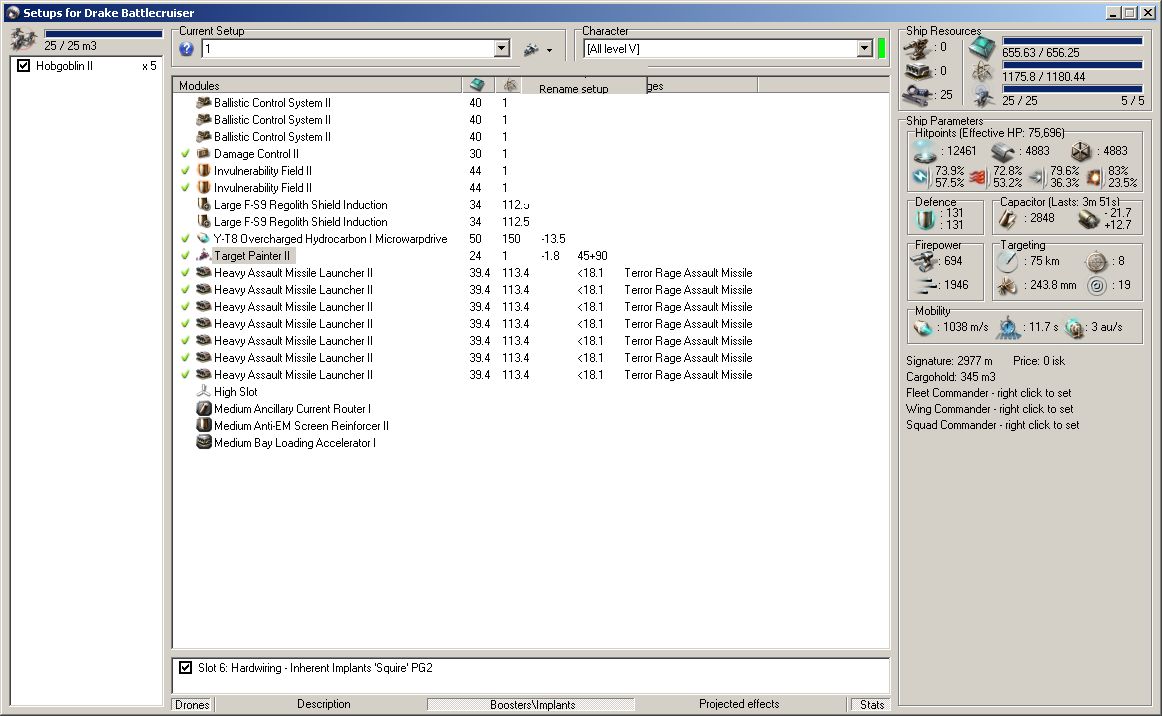
Task: Click the Medium Bay Loading Accelerator I icon
Action: pyautogui.click(x=204, y=442)
